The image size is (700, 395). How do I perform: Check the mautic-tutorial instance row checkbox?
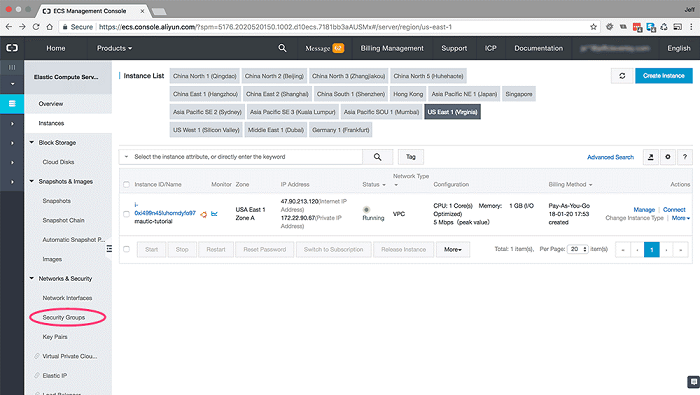[126, 214]
